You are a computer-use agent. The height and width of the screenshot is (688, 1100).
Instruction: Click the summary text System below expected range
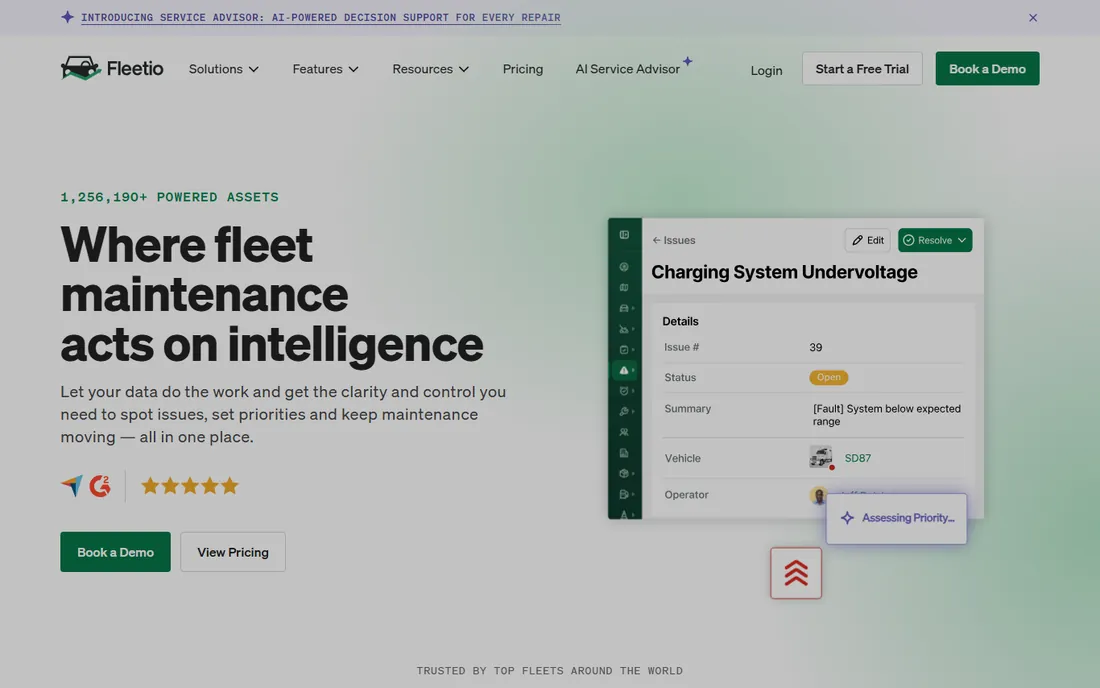point(887,414)
